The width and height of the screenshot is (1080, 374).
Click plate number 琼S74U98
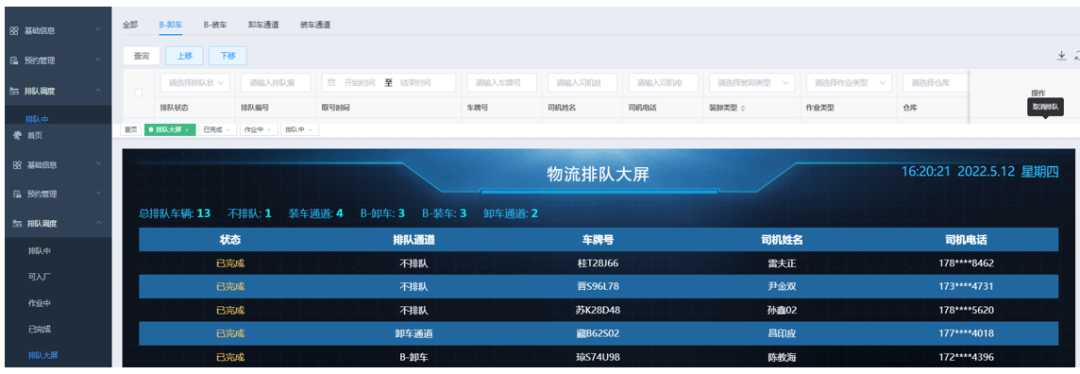pos(598,357)
